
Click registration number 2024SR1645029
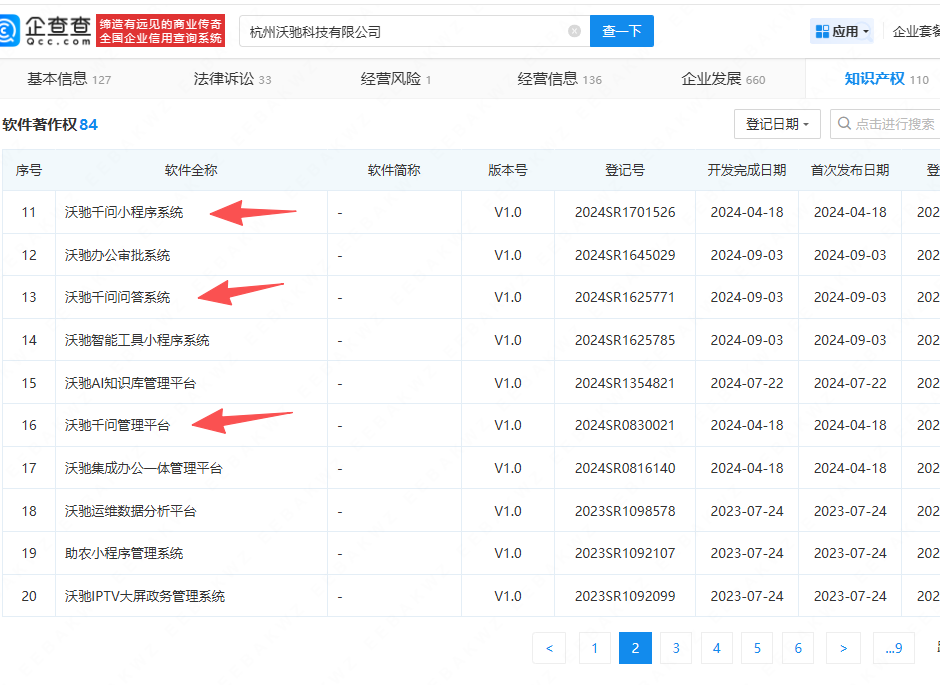[x=625, y=255]
